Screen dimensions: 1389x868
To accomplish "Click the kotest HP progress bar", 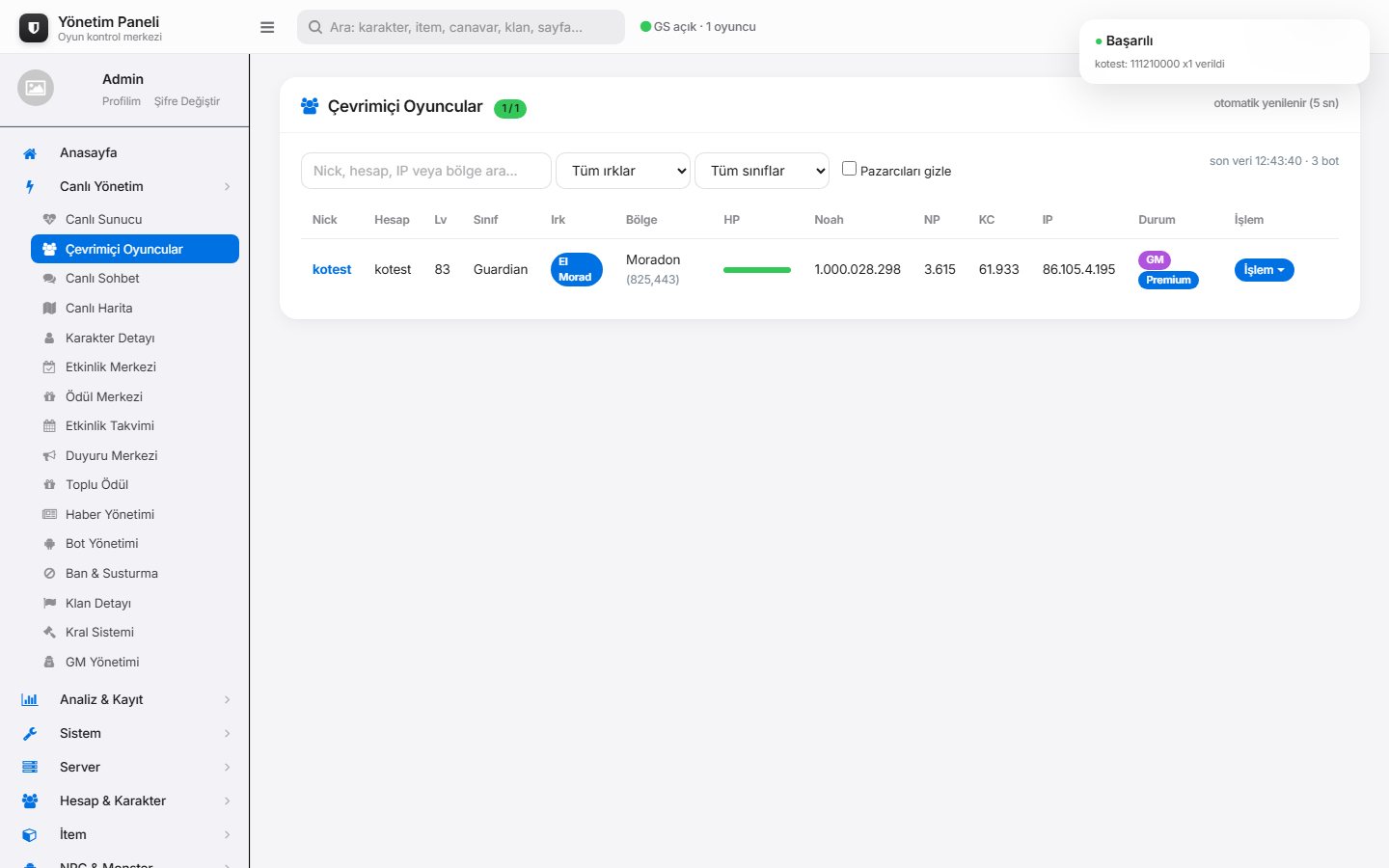I will 757,270.
